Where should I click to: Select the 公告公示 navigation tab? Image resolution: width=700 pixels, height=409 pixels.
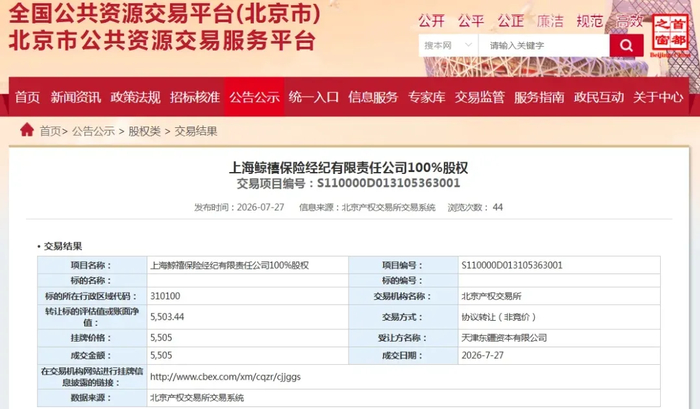(x=254, y=97)
